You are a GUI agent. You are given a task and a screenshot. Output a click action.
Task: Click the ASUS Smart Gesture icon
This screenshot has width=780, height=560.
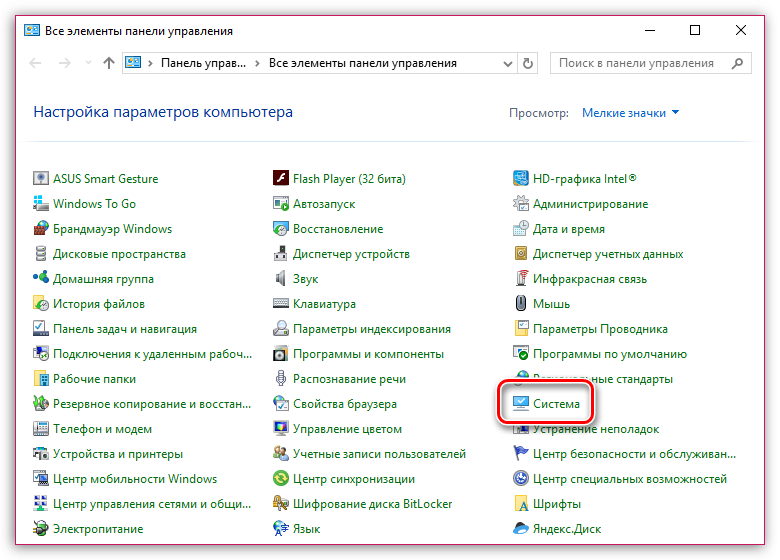(x=41, y=179)
